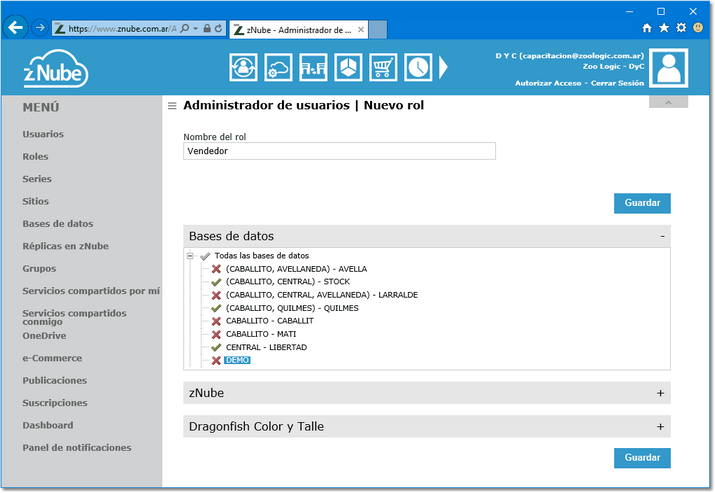The height and width of the screenshot is (493, 715).
Task: Open Réplicas en zNube menu item
Action: pyautogui.click(x=66, y=246)
